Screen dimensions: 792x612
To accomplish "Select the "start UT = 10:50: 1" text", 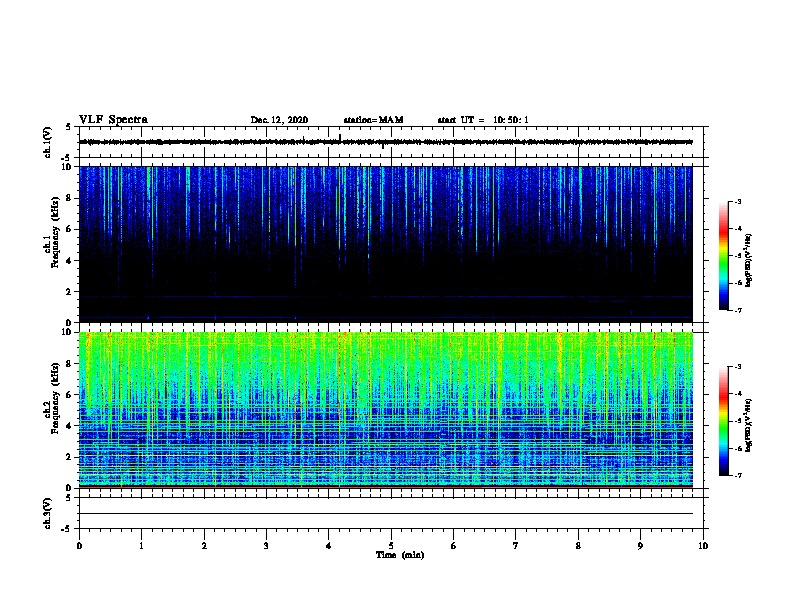I will tap(483, 120).
